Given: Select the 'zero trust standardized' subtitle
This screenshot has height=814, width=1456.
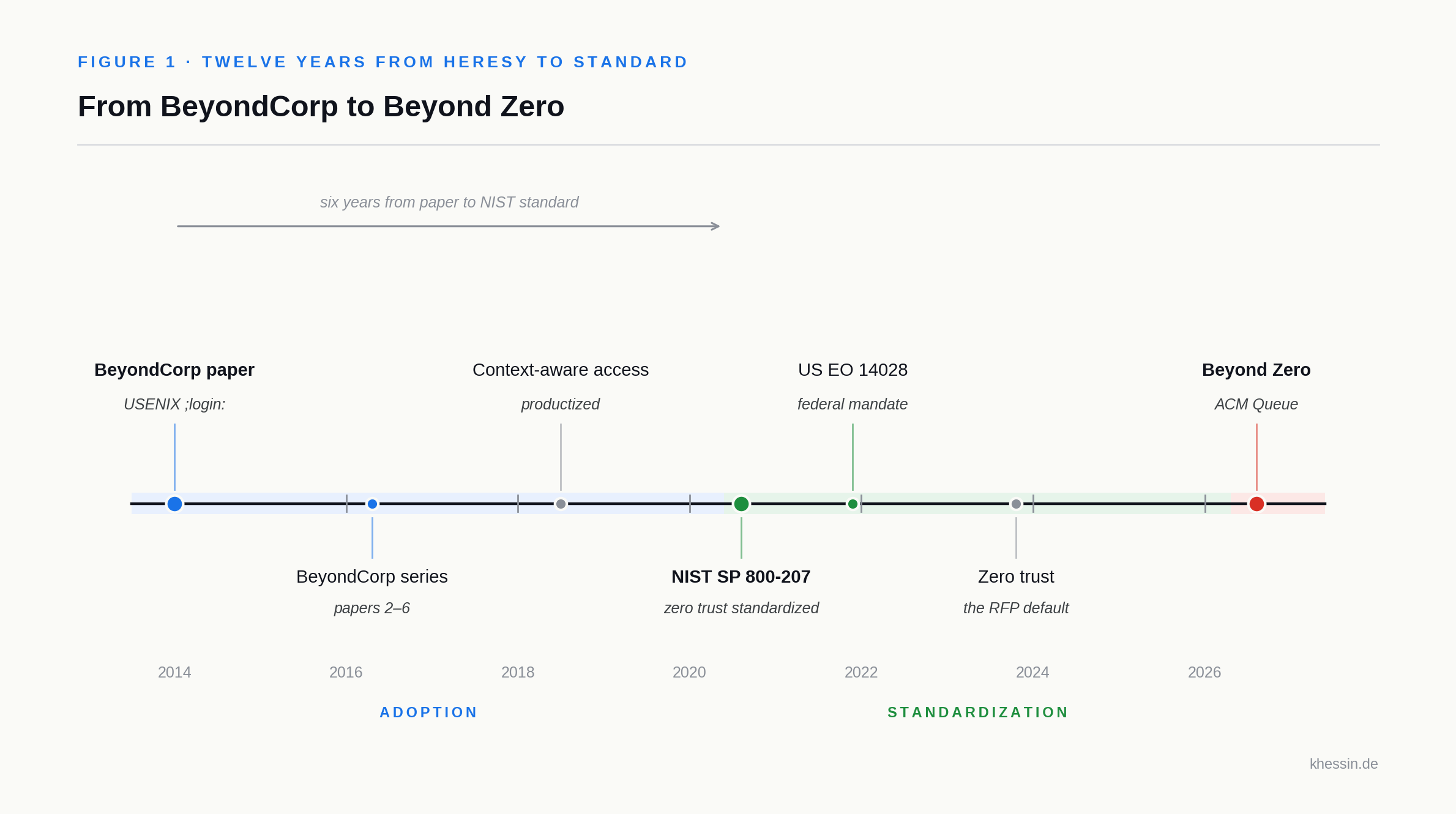Looking at the screenshot, I should pos(741,608).
